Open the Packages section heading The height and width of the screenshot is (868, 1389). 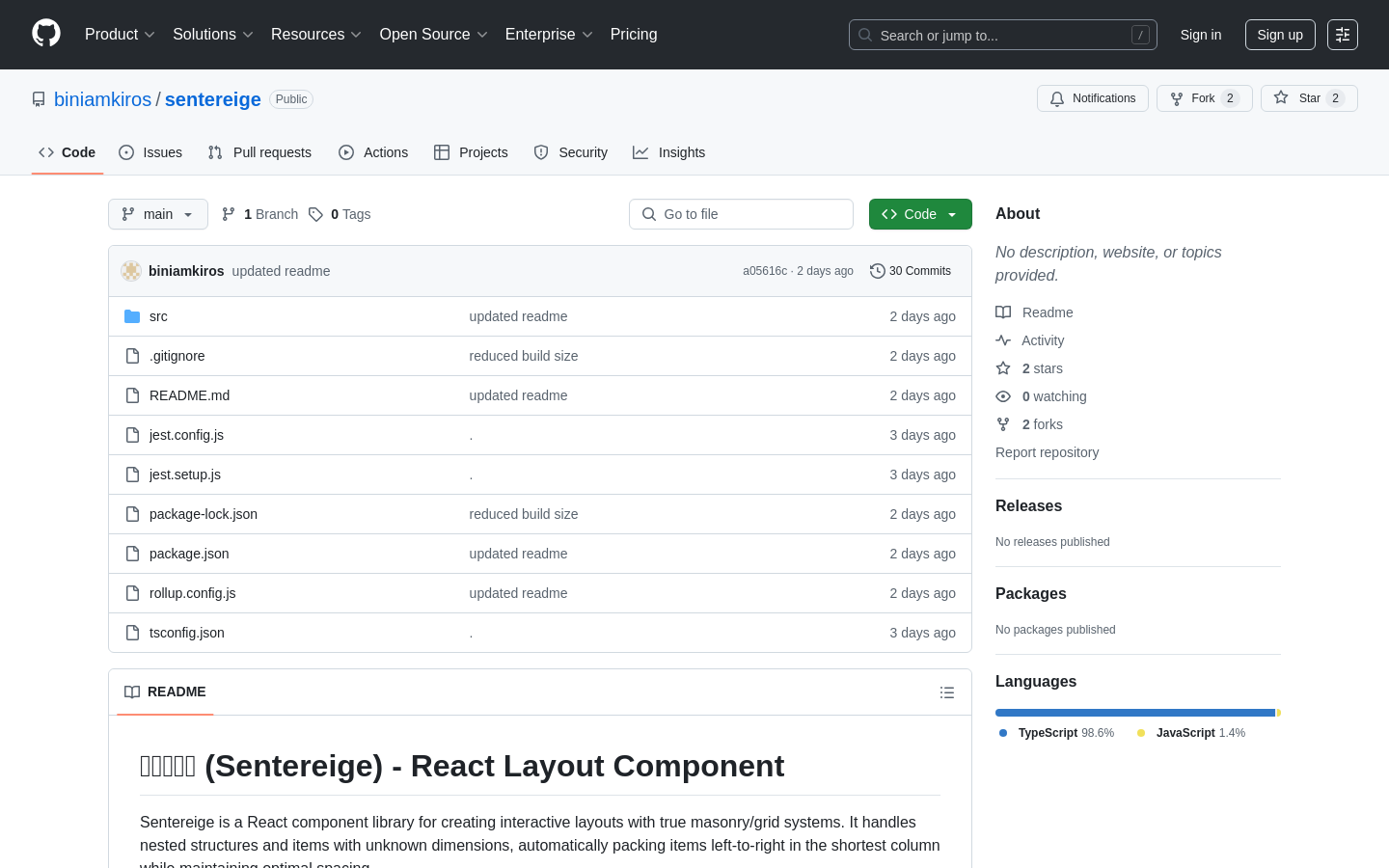1030,594
